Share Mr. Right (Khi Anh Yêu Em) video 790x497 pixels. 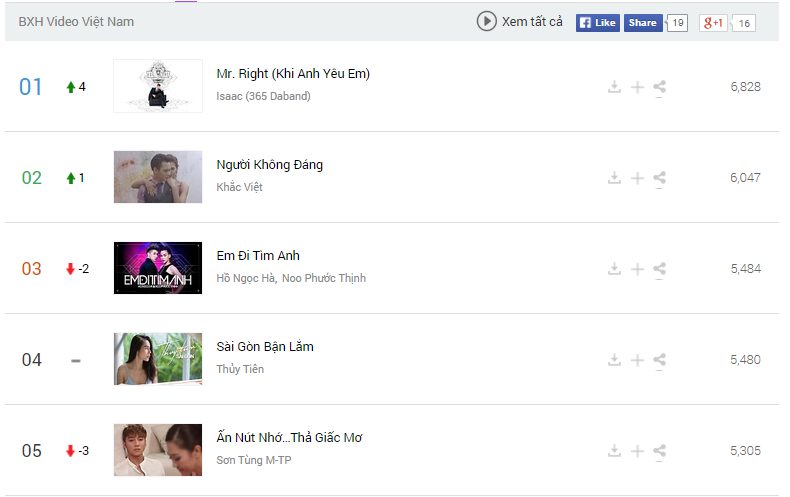pyautogui.click(x=660, y=87)
